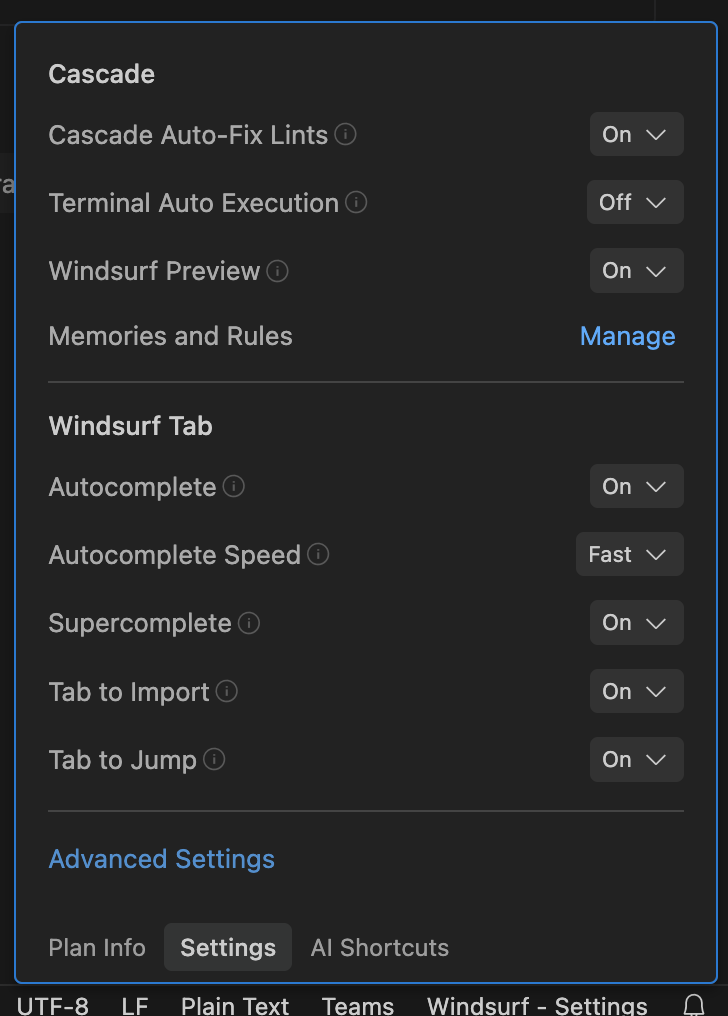Click the Supercomplete info icon
This screenshot has width=728, height=1016.
click(x=249, y=623)
